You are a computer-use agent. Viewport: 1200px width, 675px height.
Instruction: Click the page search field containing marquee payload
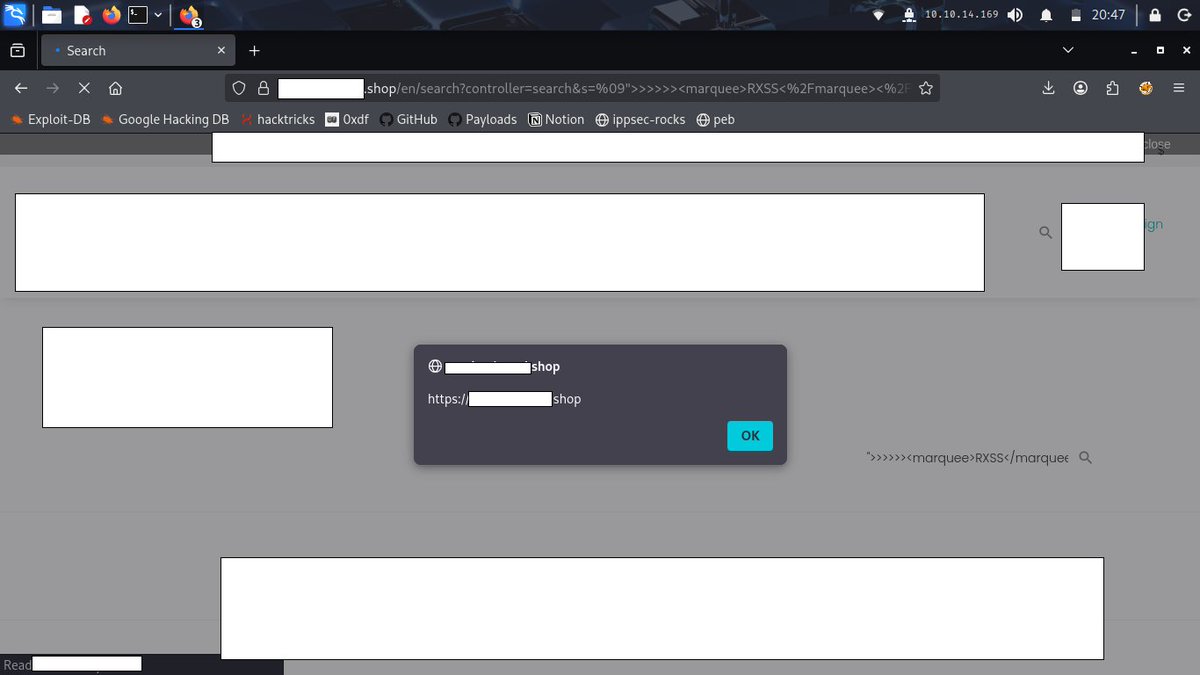point(966,457)
